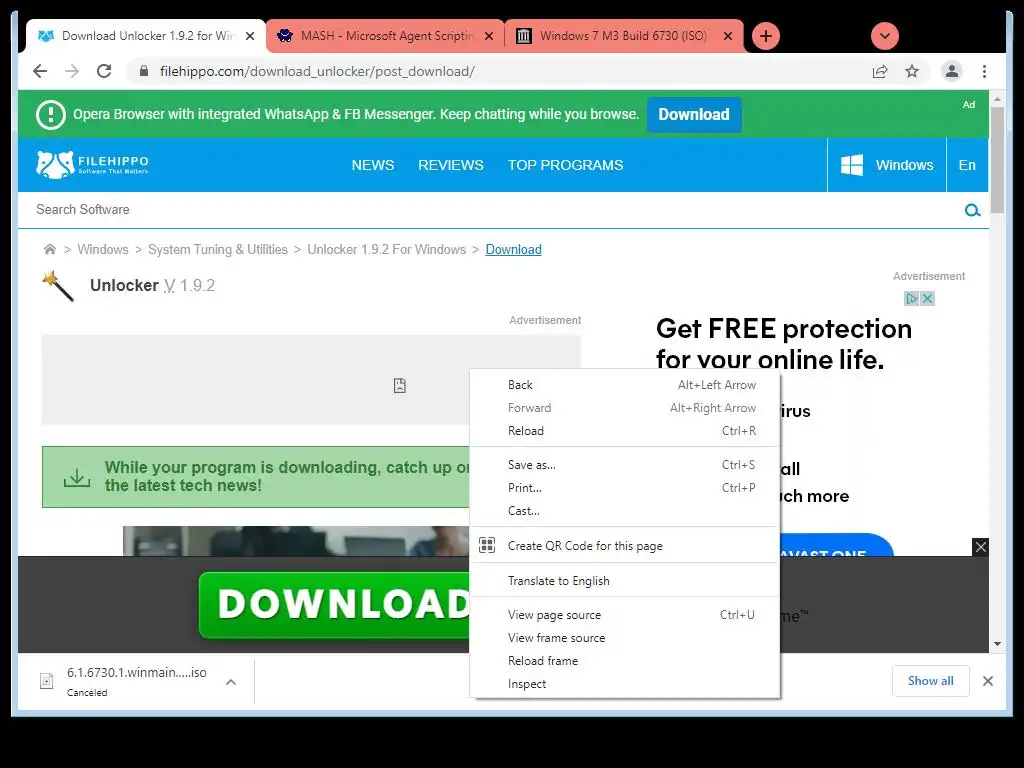1024x768 pixels.
Task: Choose Cast... in context menu
Action: coord(625,510)
